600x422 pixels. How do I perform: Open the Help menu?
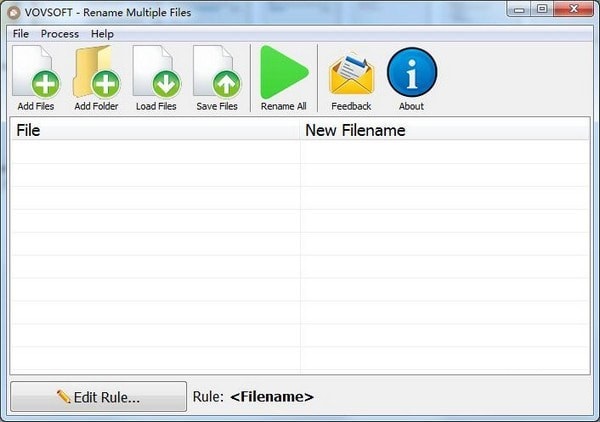click(102, 34)
